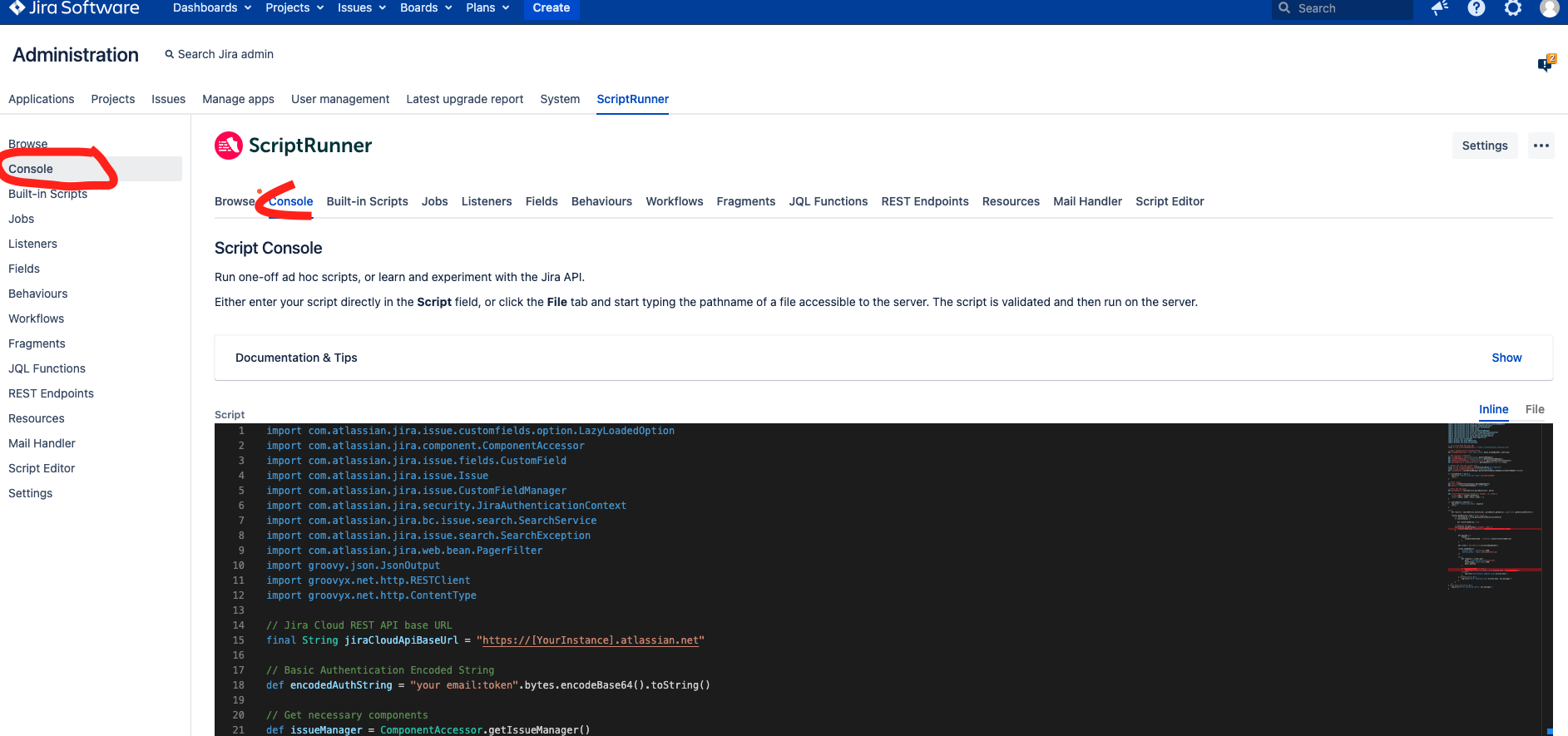Expand the Boards dropdown menu
The height and width of the screenshot is (736, 1568).
(x=426, y=8)
